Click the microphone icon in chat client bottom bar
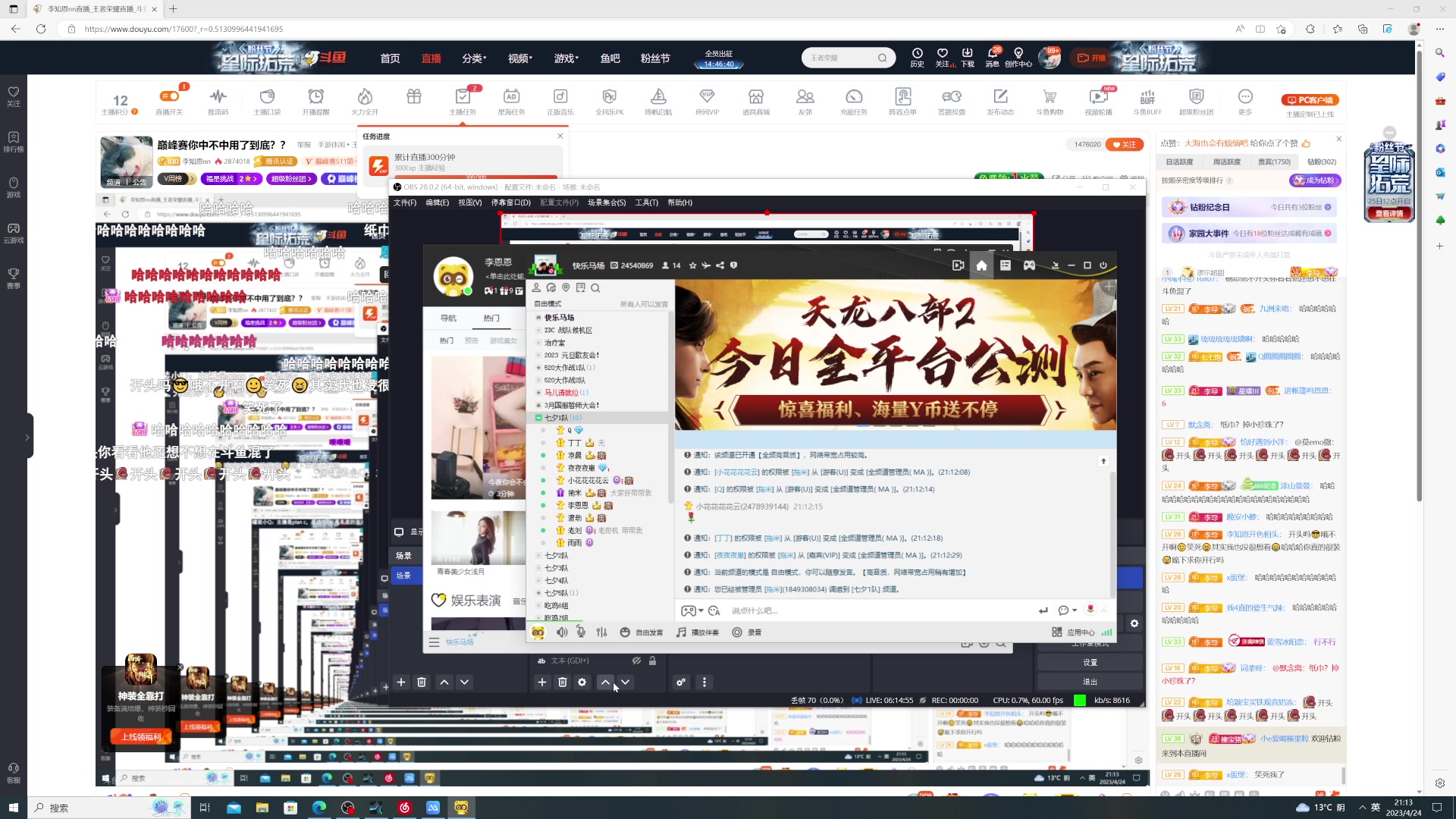 [581, 632]
